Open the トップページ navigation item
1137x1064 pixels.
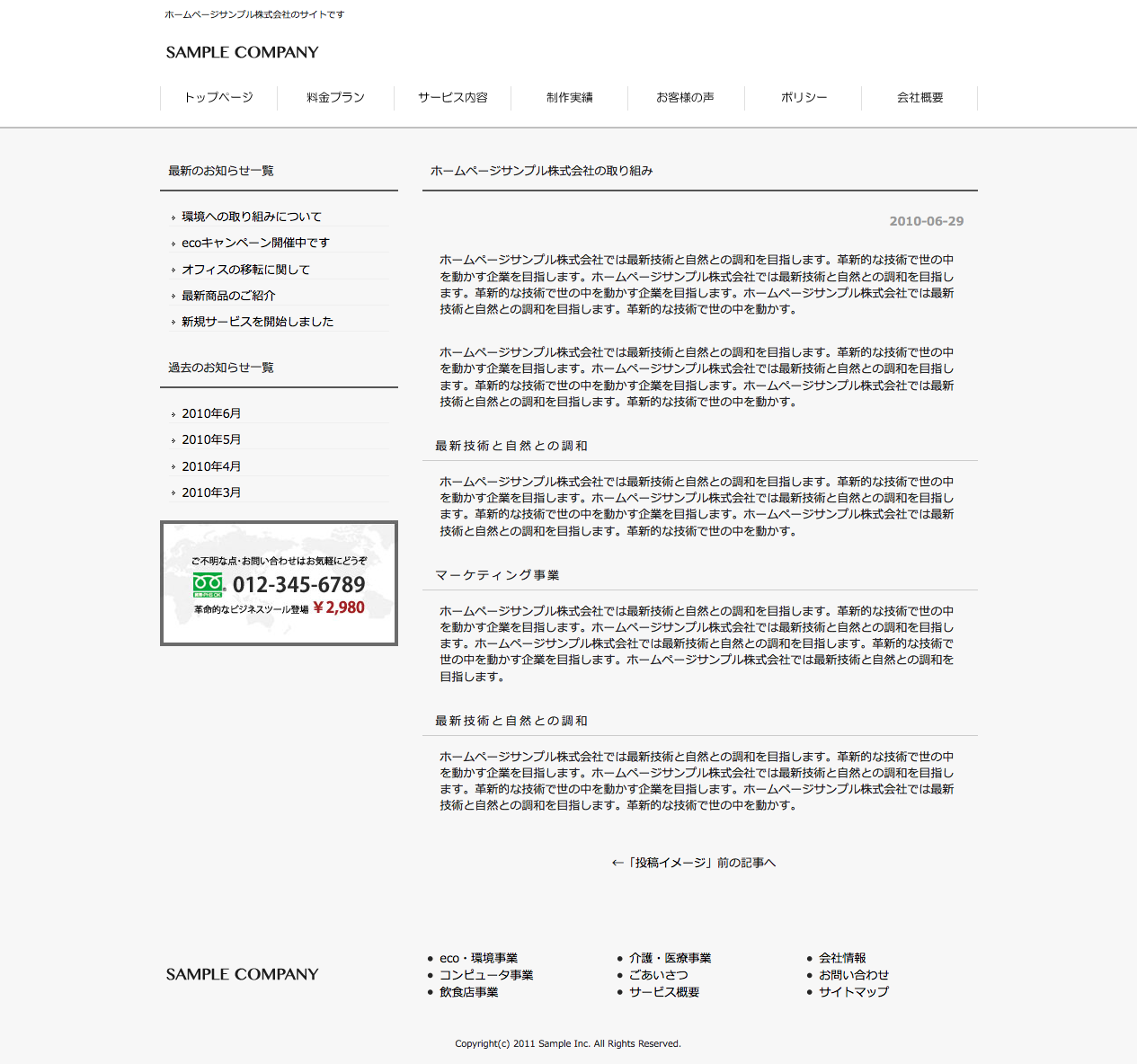[x=218, y=97]
